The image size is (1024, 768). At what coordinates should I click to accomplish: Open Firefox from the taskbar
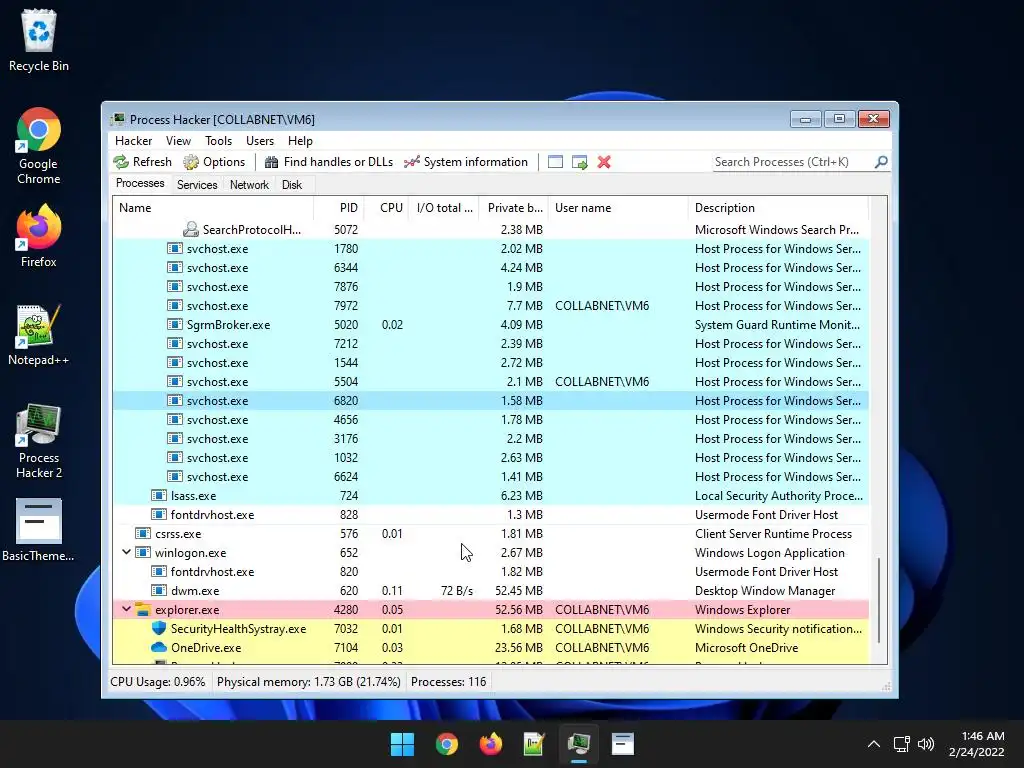click(490, 744)
